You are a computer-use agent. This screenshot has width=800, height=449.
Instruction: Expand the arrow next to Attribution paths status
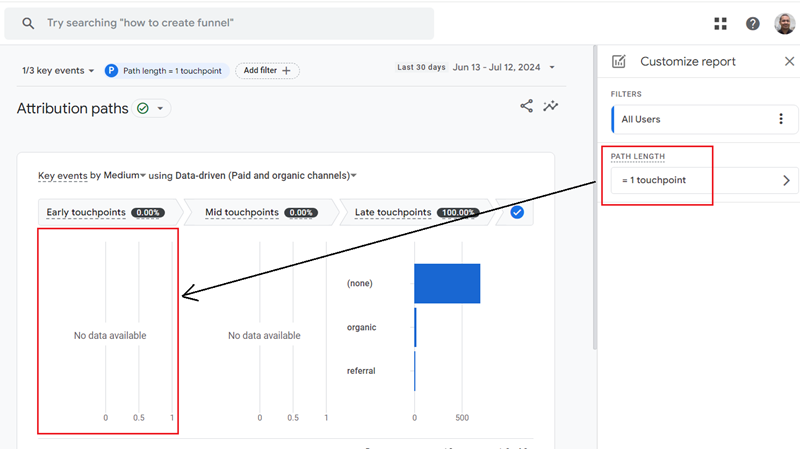pyautogui.click(x=160, y=108)
